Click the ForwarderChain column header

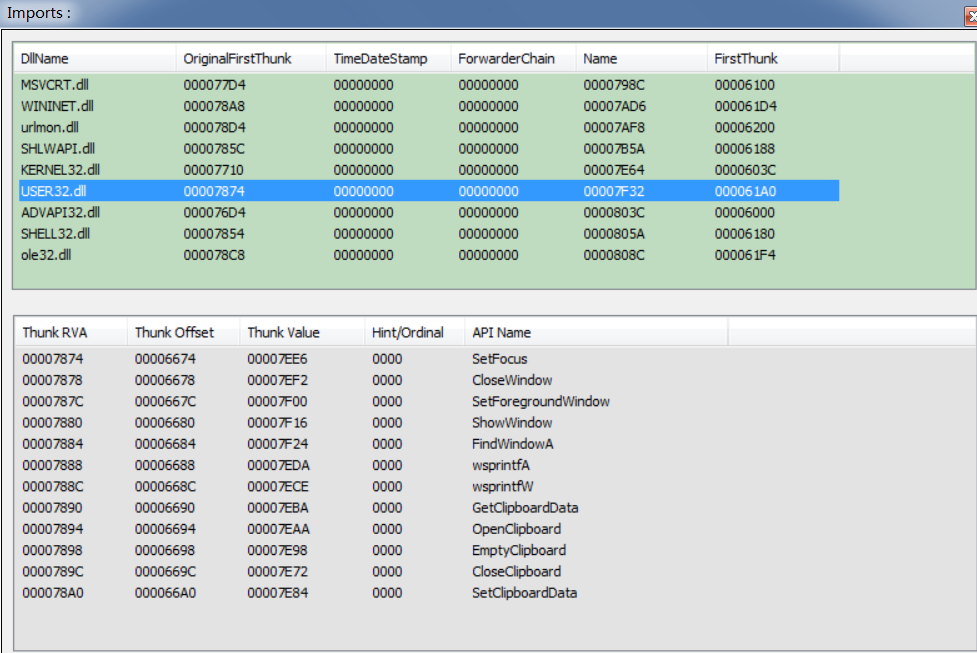513,59
